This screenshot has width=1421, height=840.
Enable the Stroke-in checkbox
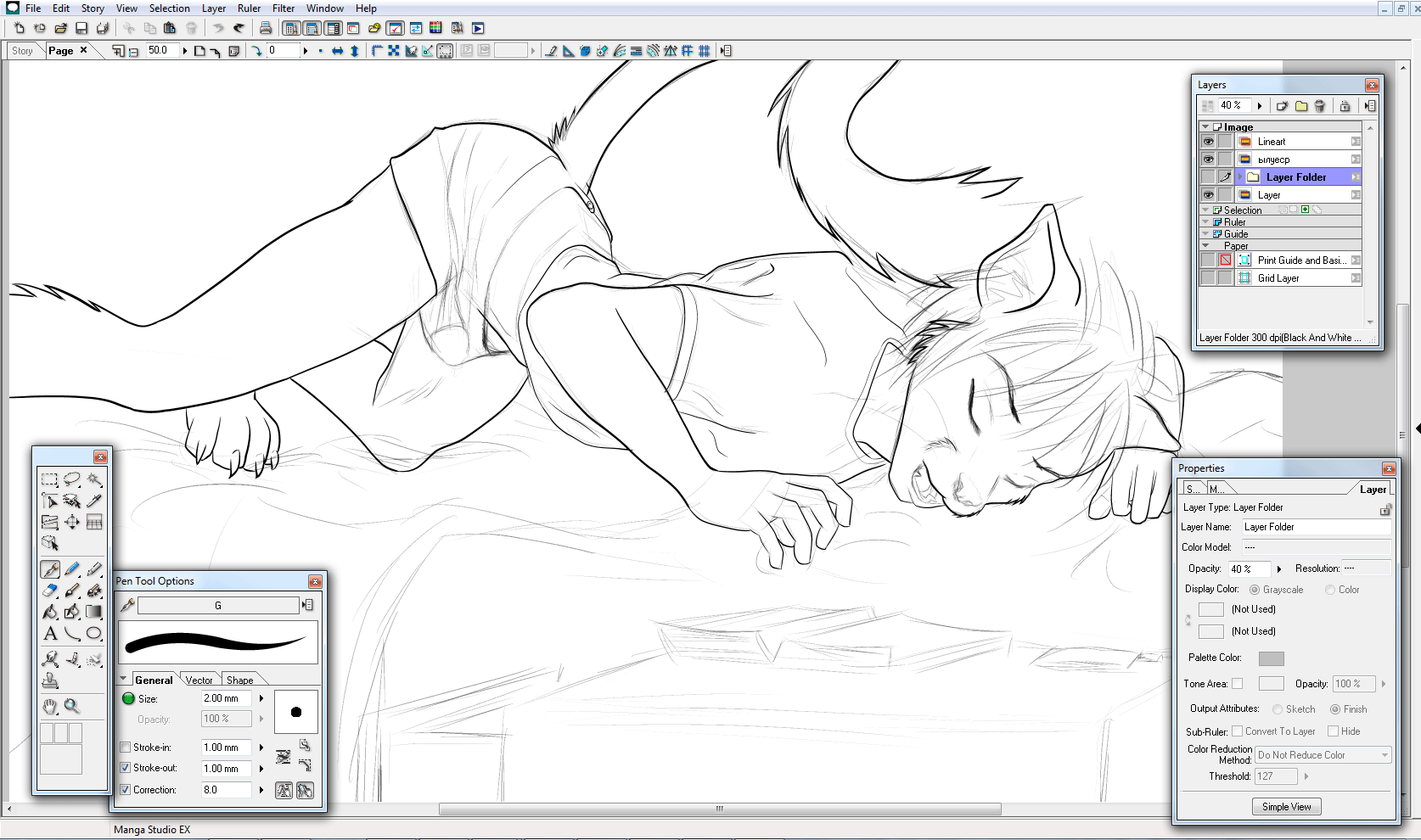[x=126, y=748]
